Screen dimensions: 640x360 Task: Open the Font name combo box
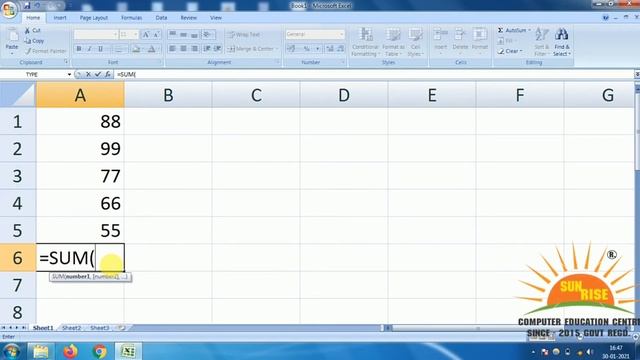click(96, 35)
